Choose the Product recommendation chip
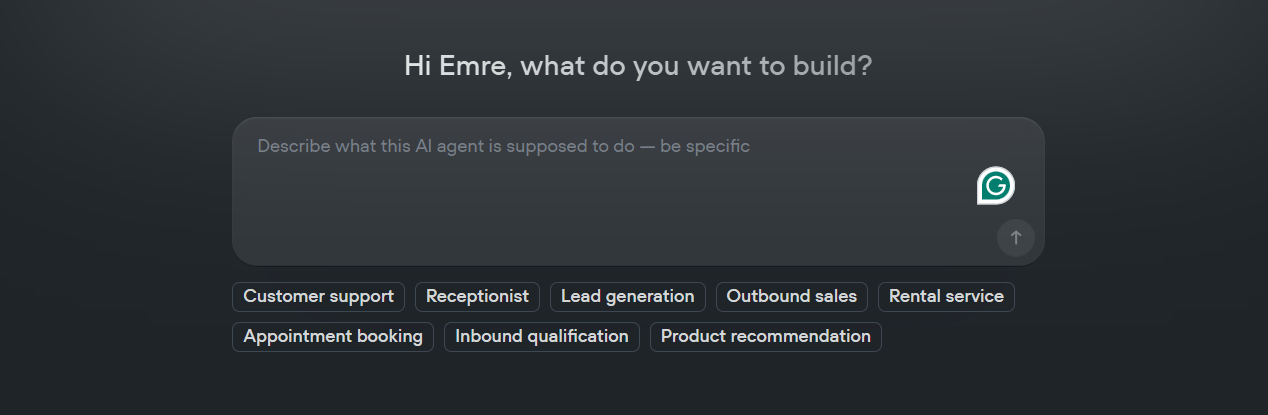Image resolution: width=1268 pixels, height=415 pixels. click(765, 337)
